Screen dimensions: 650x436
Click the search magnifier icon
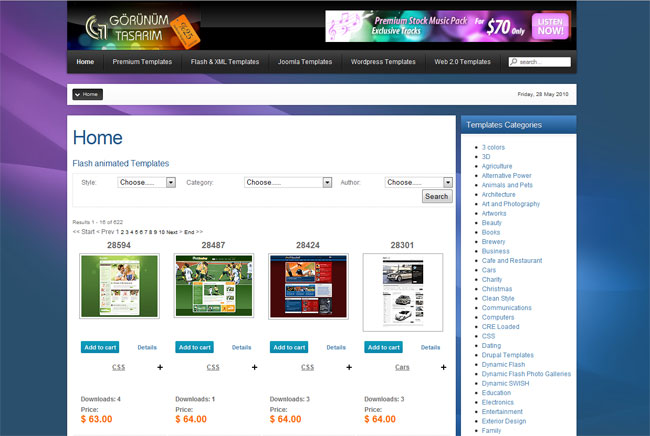pyautogui.click(x=514, y=62)
